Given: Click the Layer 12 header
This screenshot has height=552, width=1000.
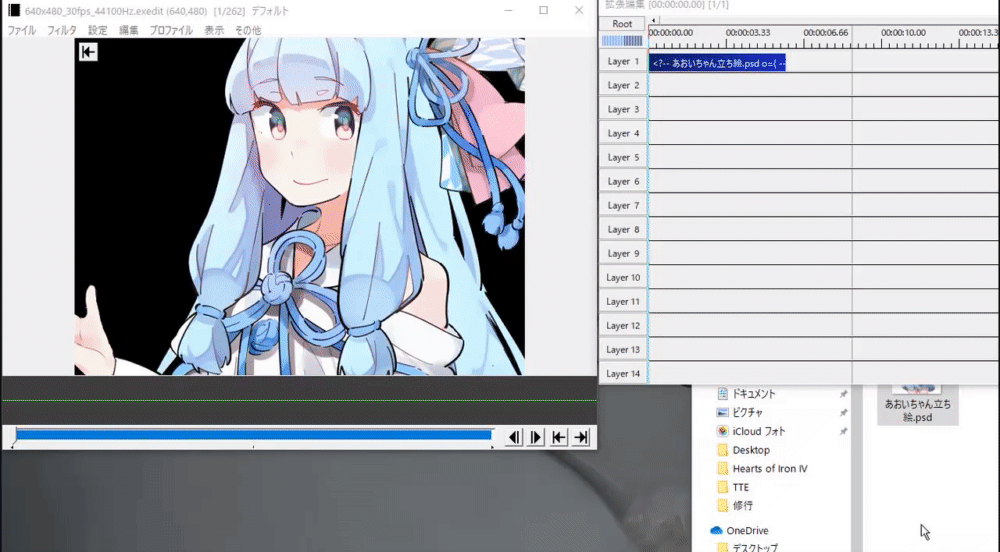Looking at the screenshot, I should [622, 325].
